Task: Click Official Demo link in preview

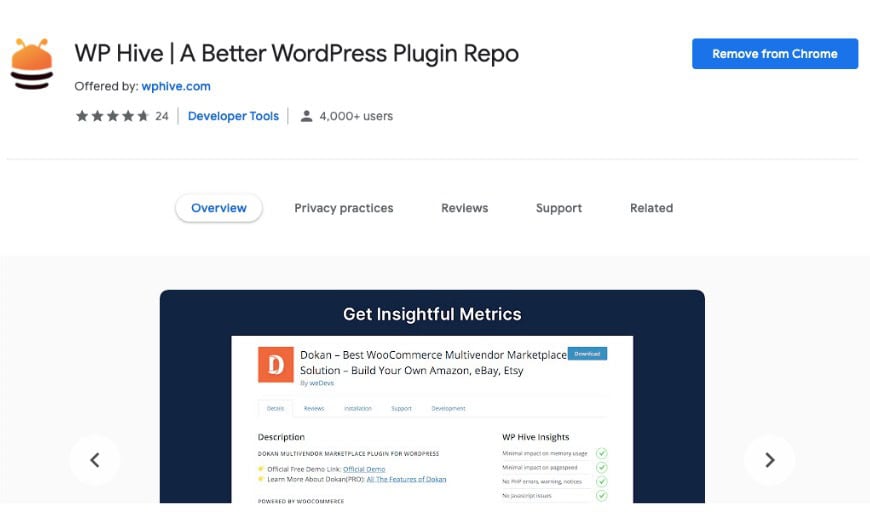Action: coord(364,469)
